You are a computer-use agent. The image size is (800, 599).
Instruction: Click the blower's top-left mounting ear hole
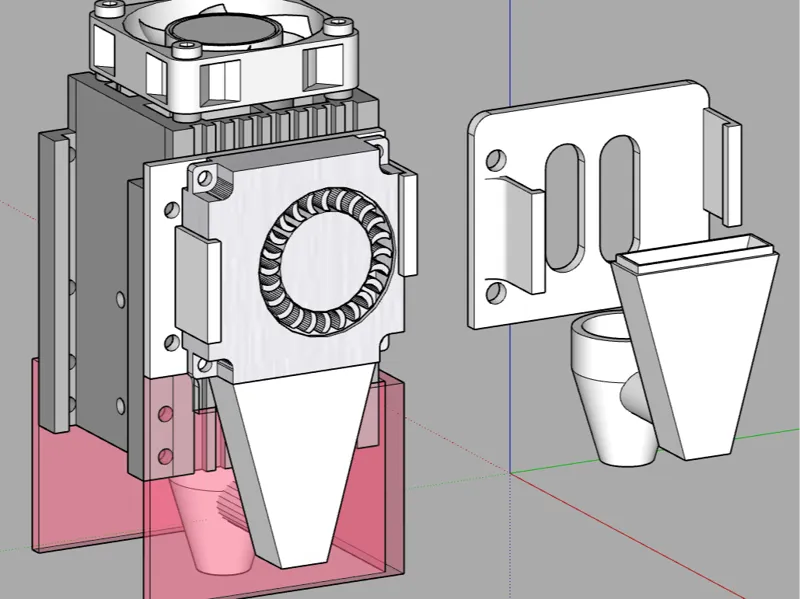204,179
